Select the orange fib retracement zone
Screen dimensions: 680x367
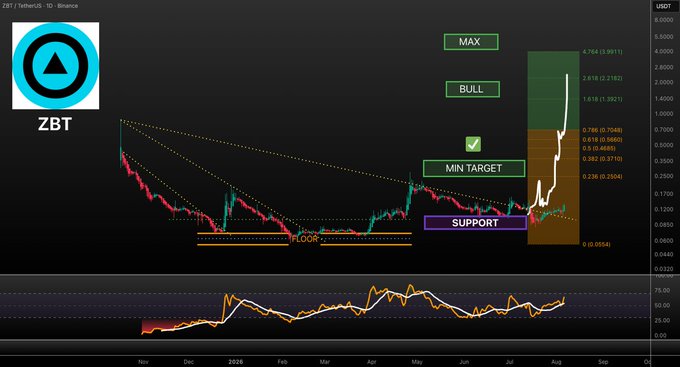(553, 187)
